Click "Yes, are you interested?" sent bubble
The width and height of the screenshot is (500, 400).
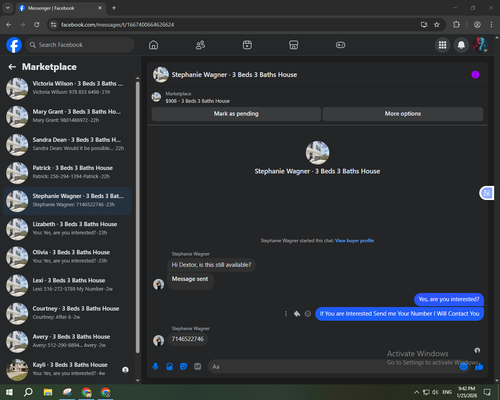click(449, 299)
